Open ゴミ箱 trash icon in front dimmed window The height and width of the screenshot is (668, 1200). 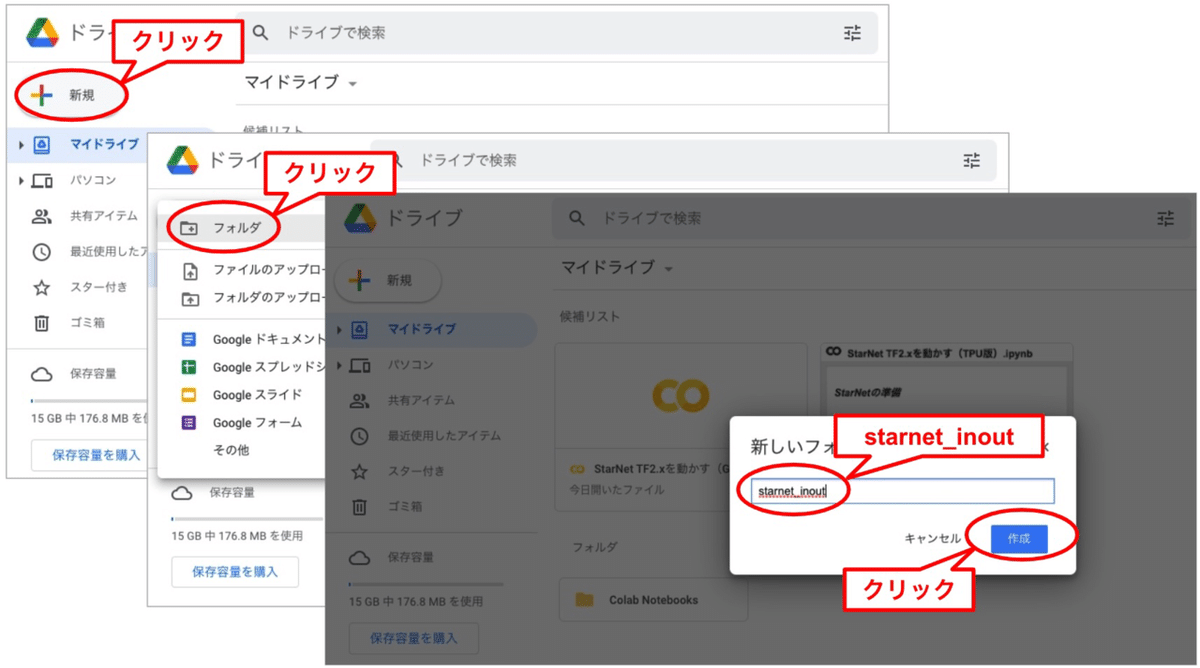point(360,507)
